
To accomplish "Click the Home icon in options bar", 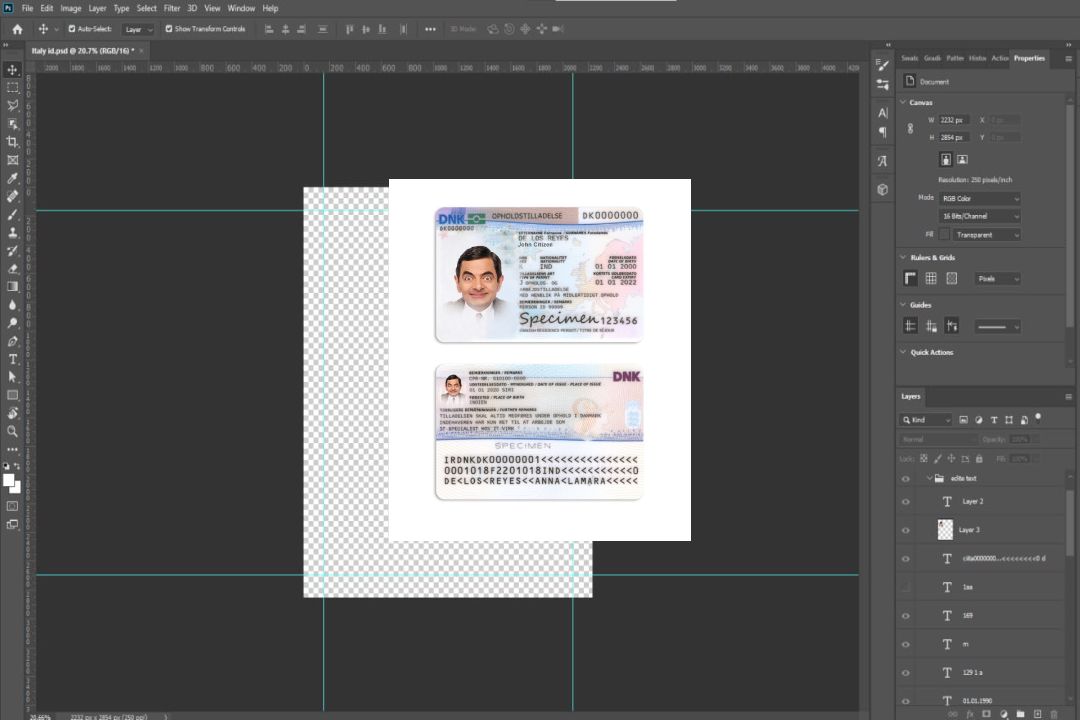I will (x=17, y=29).
